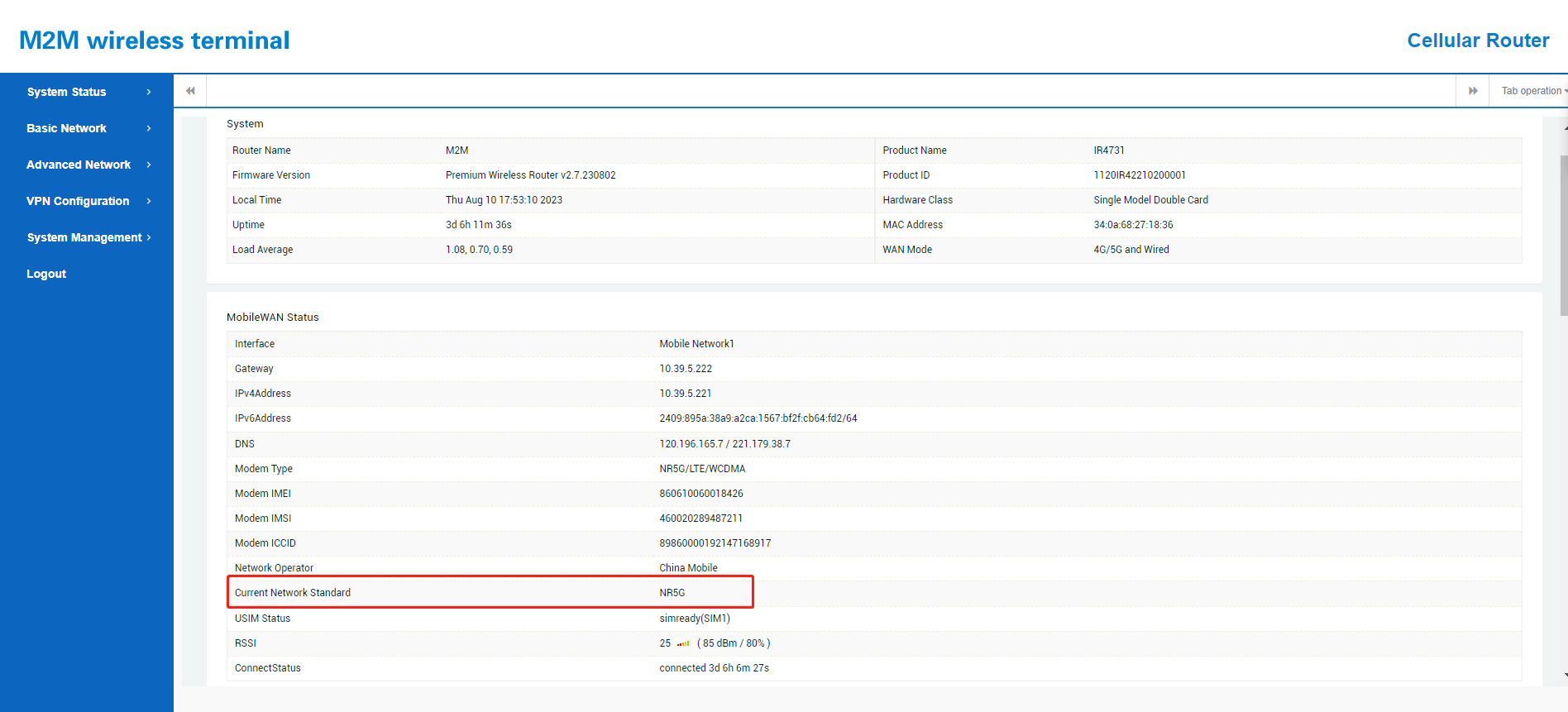Click Hardware Class value Single Model Double Card

1151,200
